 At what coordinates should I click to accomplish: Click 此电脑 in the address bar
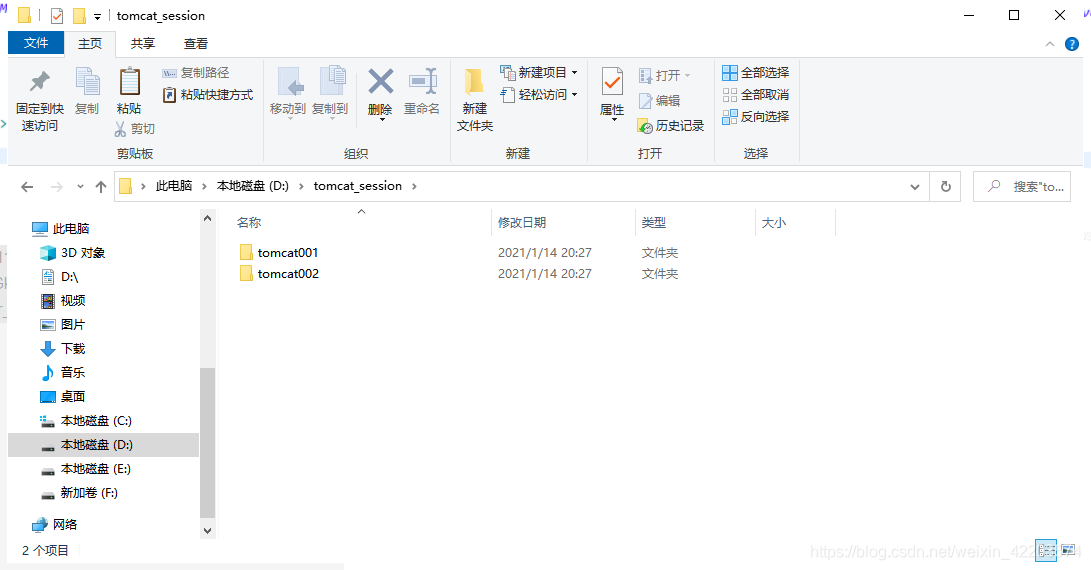(x=174, y=186)
